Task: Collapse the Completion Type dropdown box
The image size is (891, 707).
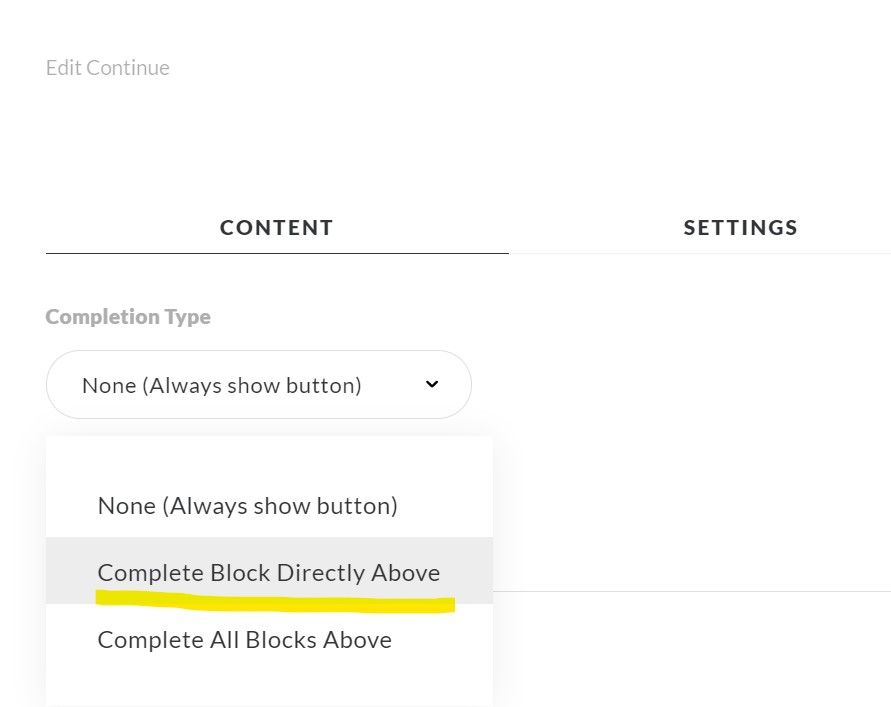Action: 258,384
